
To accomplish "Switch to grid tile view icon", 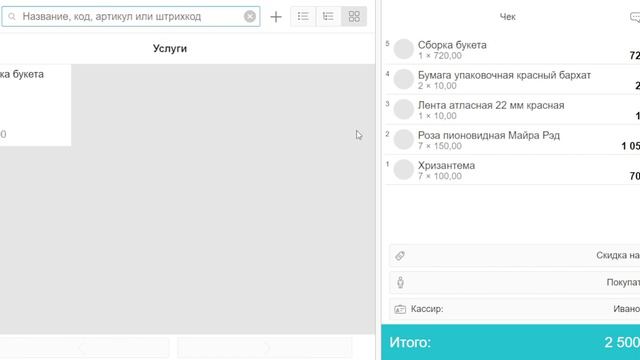I will tap(354, 16).
